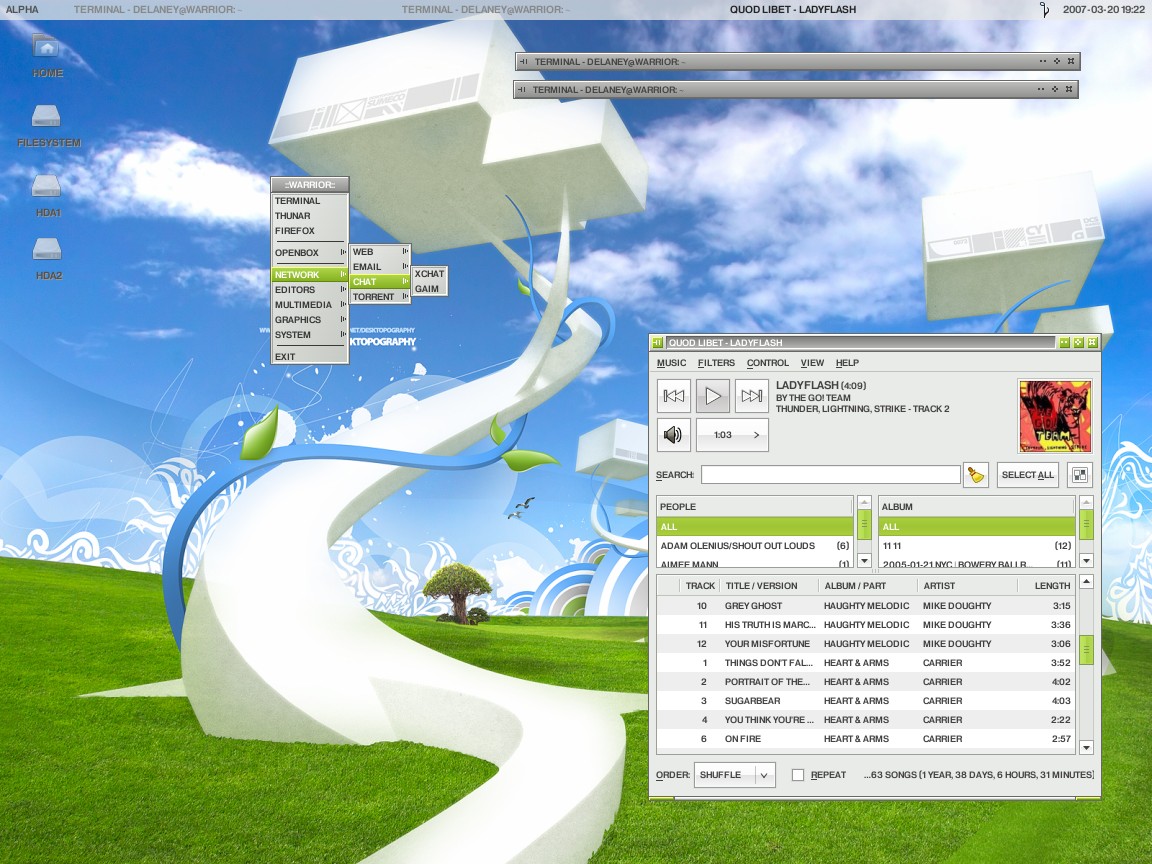Screen dimensions: 1152x864
Task: Select album 11 11
Action: tap(976, 546)
